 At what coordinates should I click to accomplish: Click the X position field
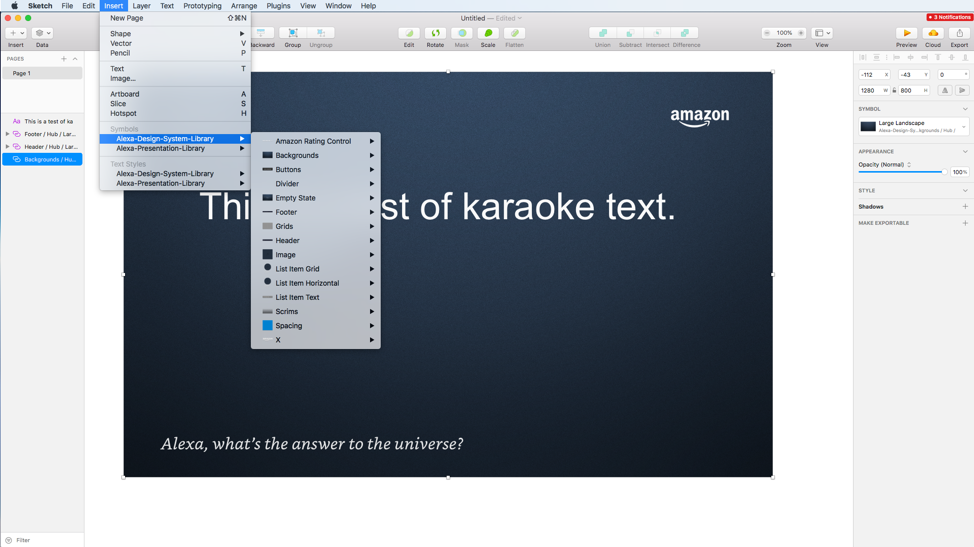pos(875,75)
